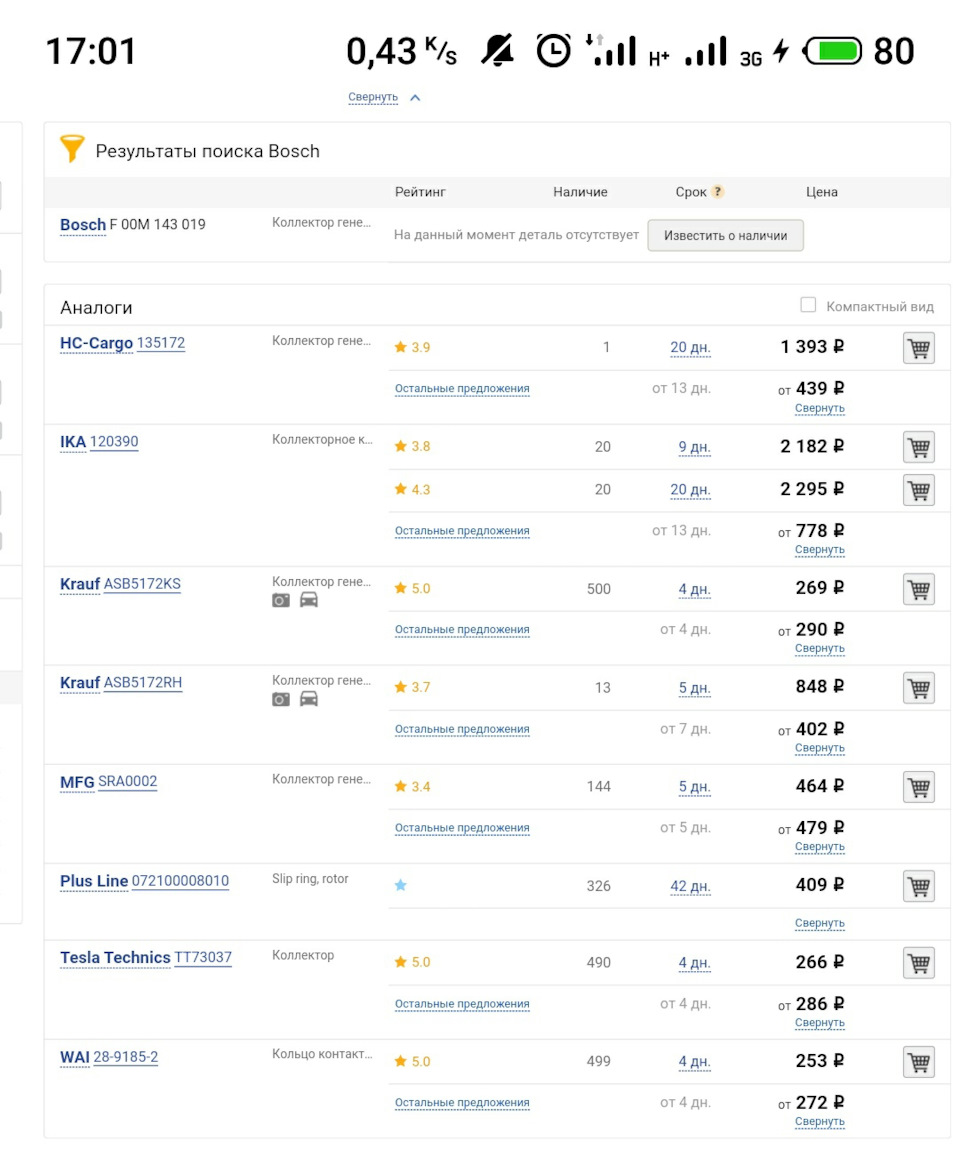Add Tesla Technics TT73037 to cart

[x=918, y=963]
